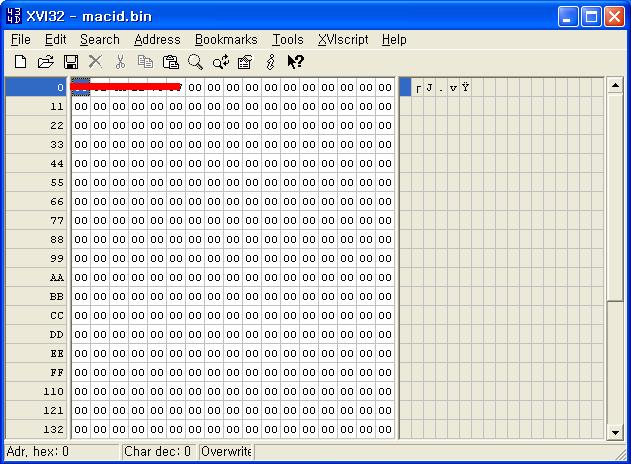Select address row CC

36,315
